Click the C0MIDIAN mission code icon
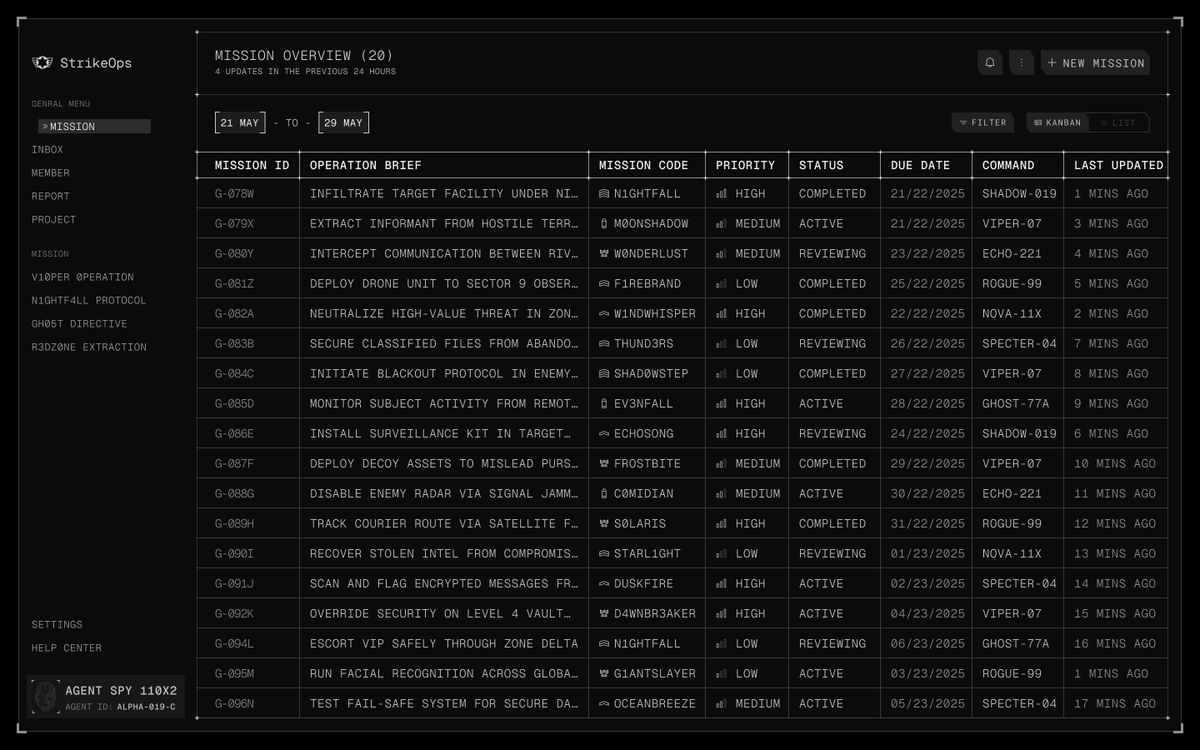 click(x=604, y=494)
